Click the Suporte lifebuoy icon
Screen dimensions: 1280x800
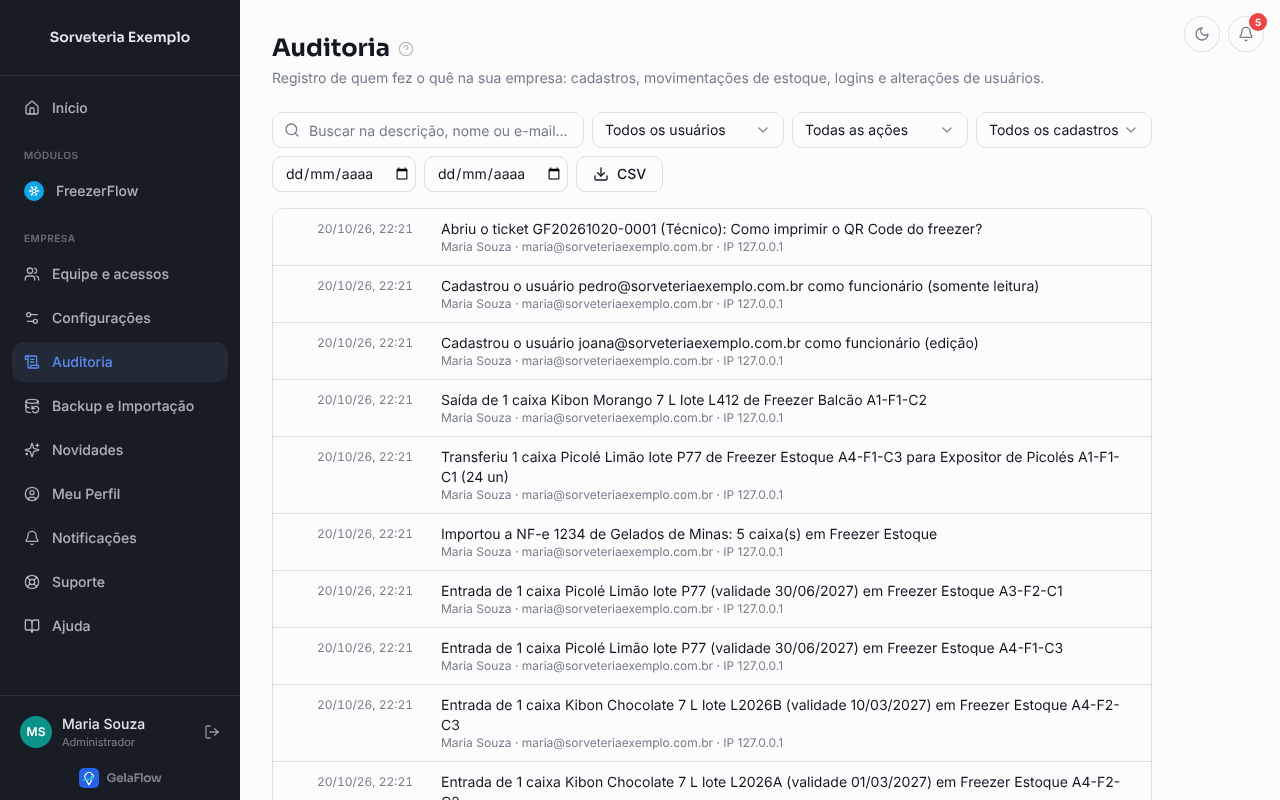click(32, 582)
